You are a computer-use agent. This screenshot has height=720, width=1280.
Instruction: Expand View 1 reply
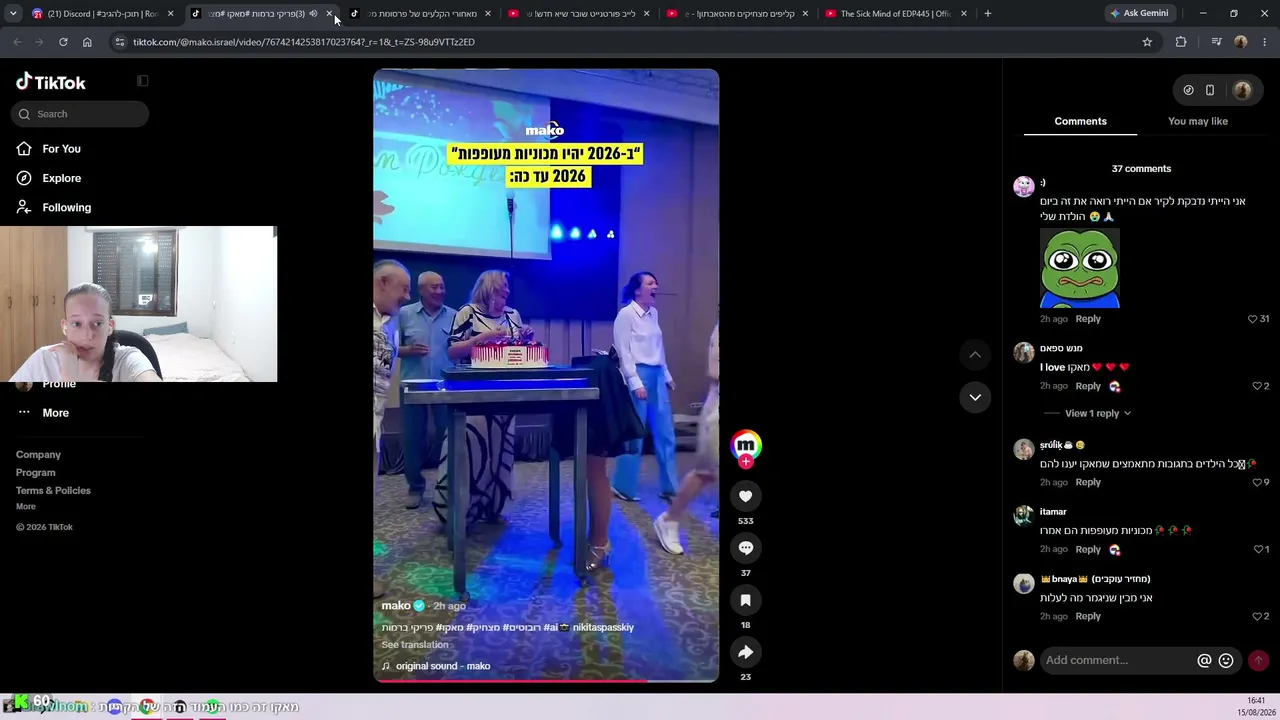[1098, 413]
